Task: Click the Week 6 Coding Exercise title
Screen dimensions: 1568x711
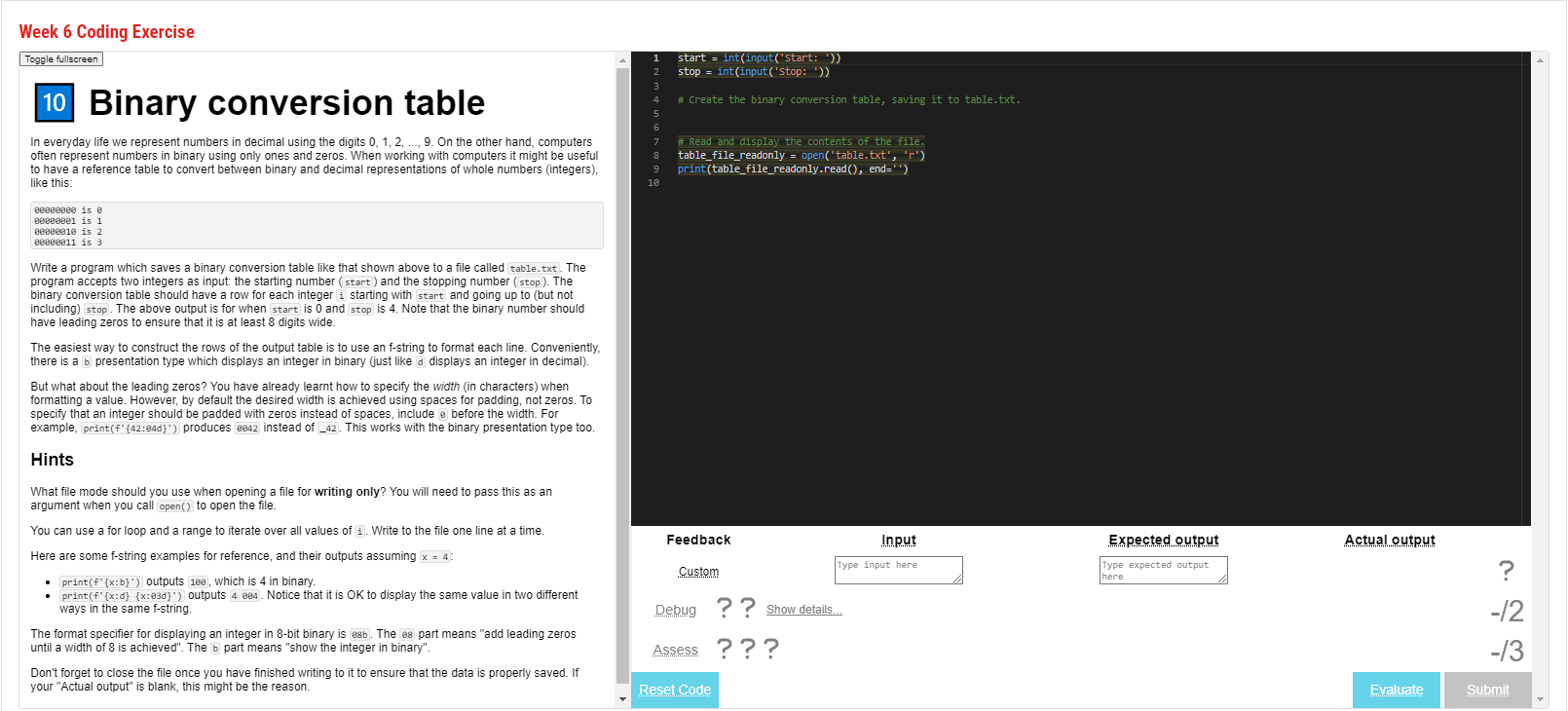Action: tap(107, 32)
